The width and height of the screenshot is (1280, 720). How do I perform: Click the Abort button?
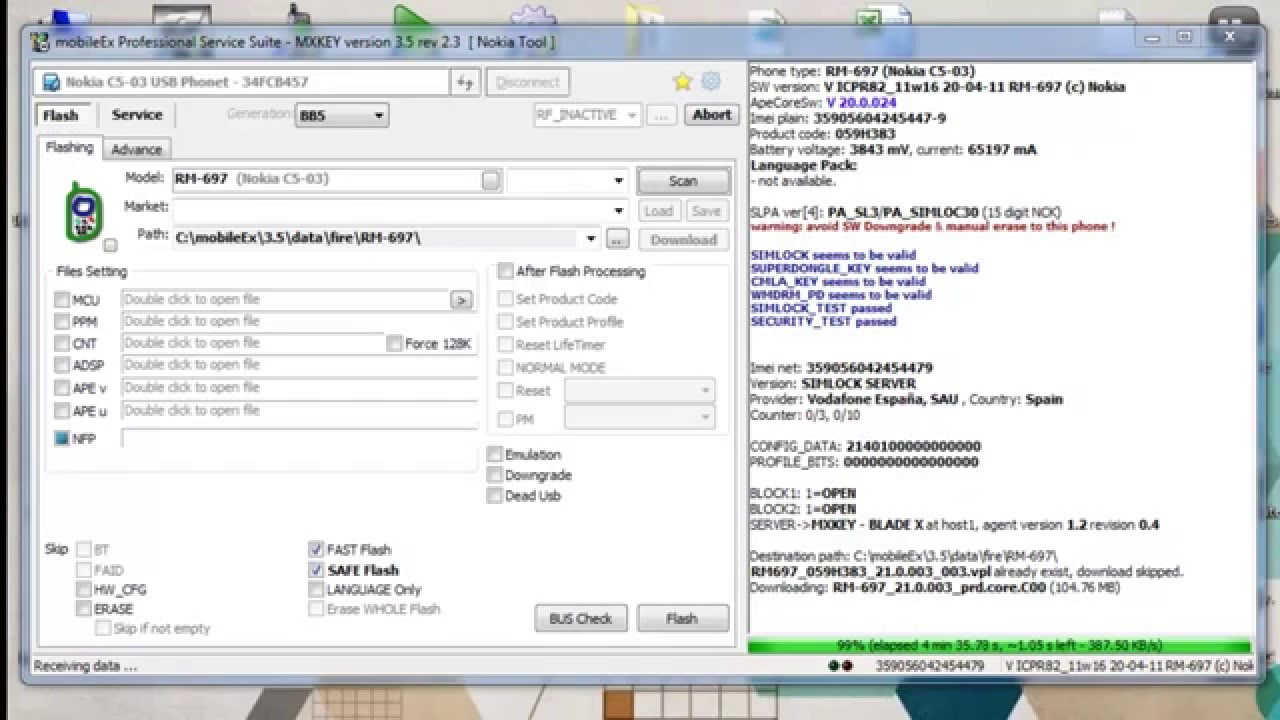pos(712,115)
